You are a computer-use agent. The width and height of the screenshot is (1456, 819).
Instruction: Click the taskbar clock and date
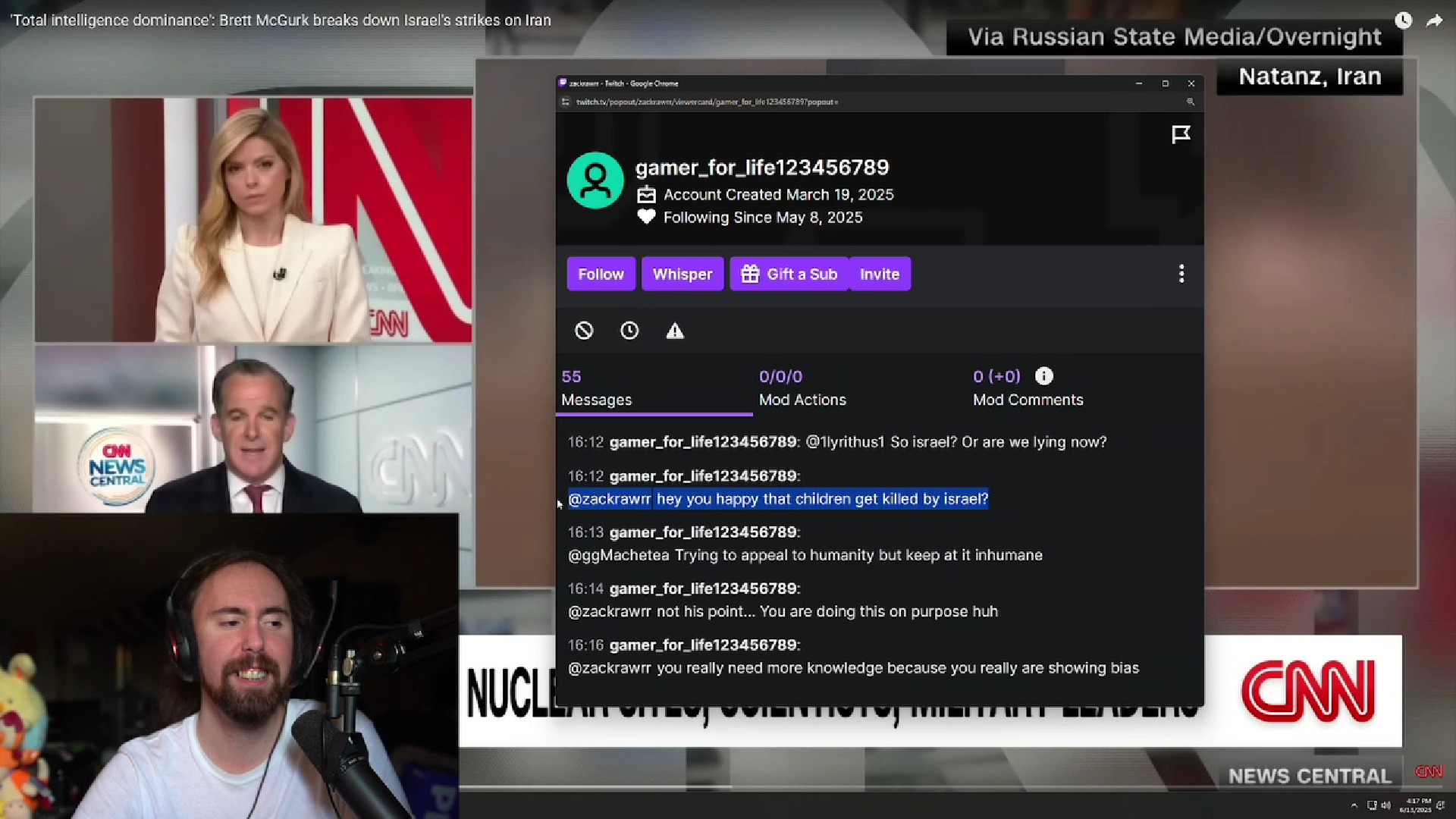coord(1416,805)
